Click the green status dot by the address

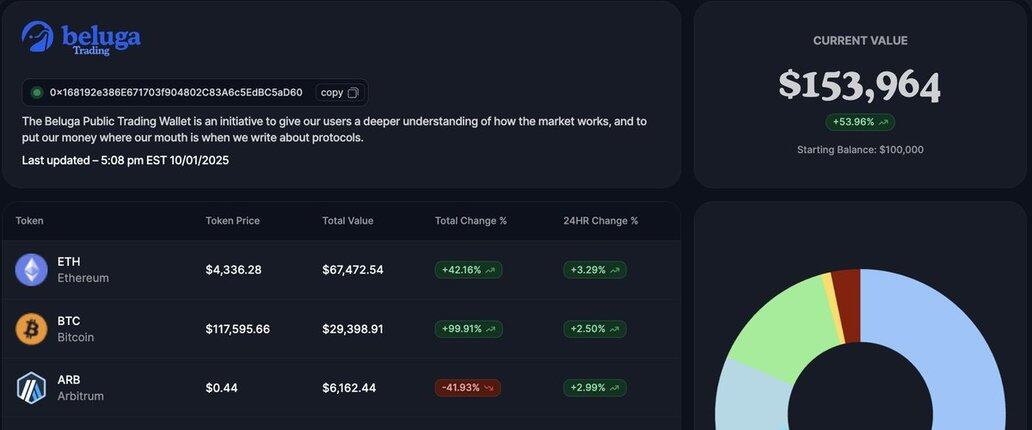38,93
